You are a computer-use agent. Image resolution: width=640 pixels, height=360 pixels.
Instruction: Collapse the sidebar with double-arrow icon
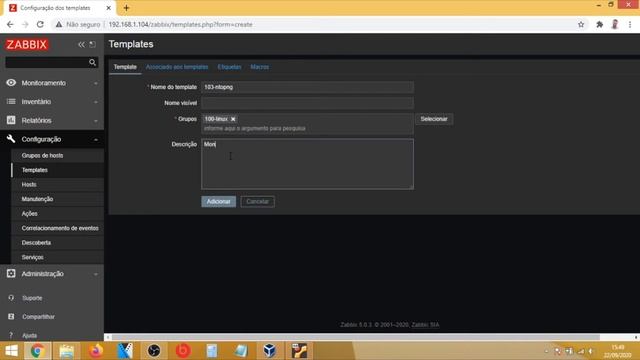(x=82, y=44)
